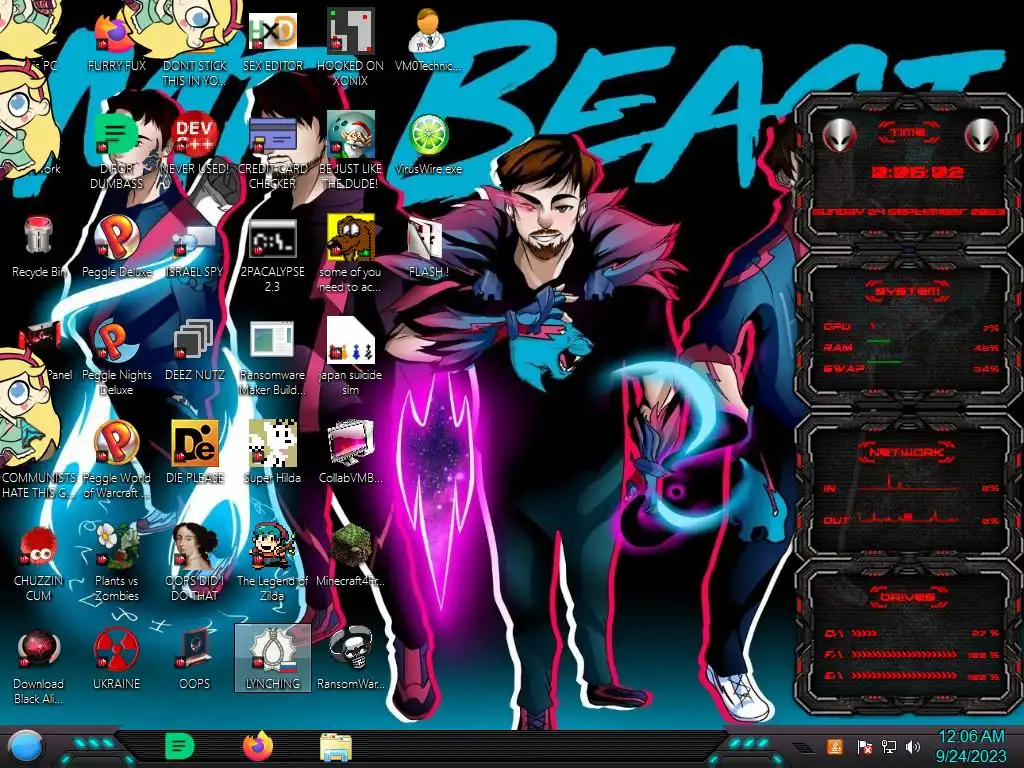Open the DEEZ NUTZ desktop icon
The width and height of the screenshot is (1024, 768).
(x=195, y=351)
